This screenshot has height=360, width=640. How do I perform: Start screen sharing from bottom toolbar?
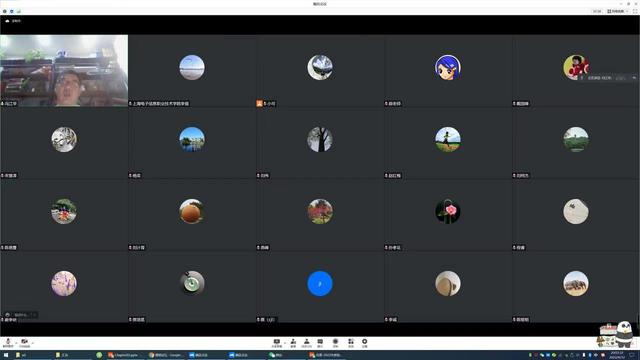coord(276,343)
